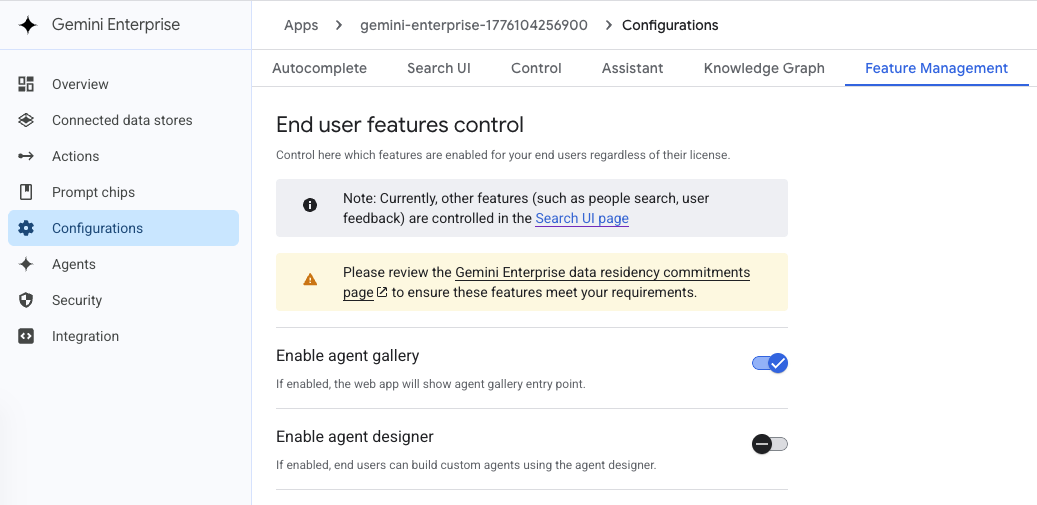Open the Integration section

(124, 336)
